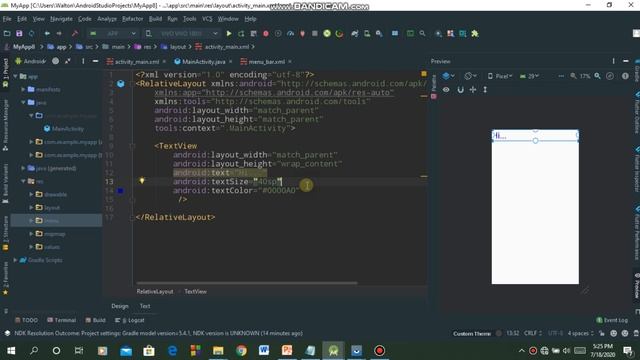Toggle the Favorites side tab
The width and height of the screenshot is (640, 360).
click(5, 278)
